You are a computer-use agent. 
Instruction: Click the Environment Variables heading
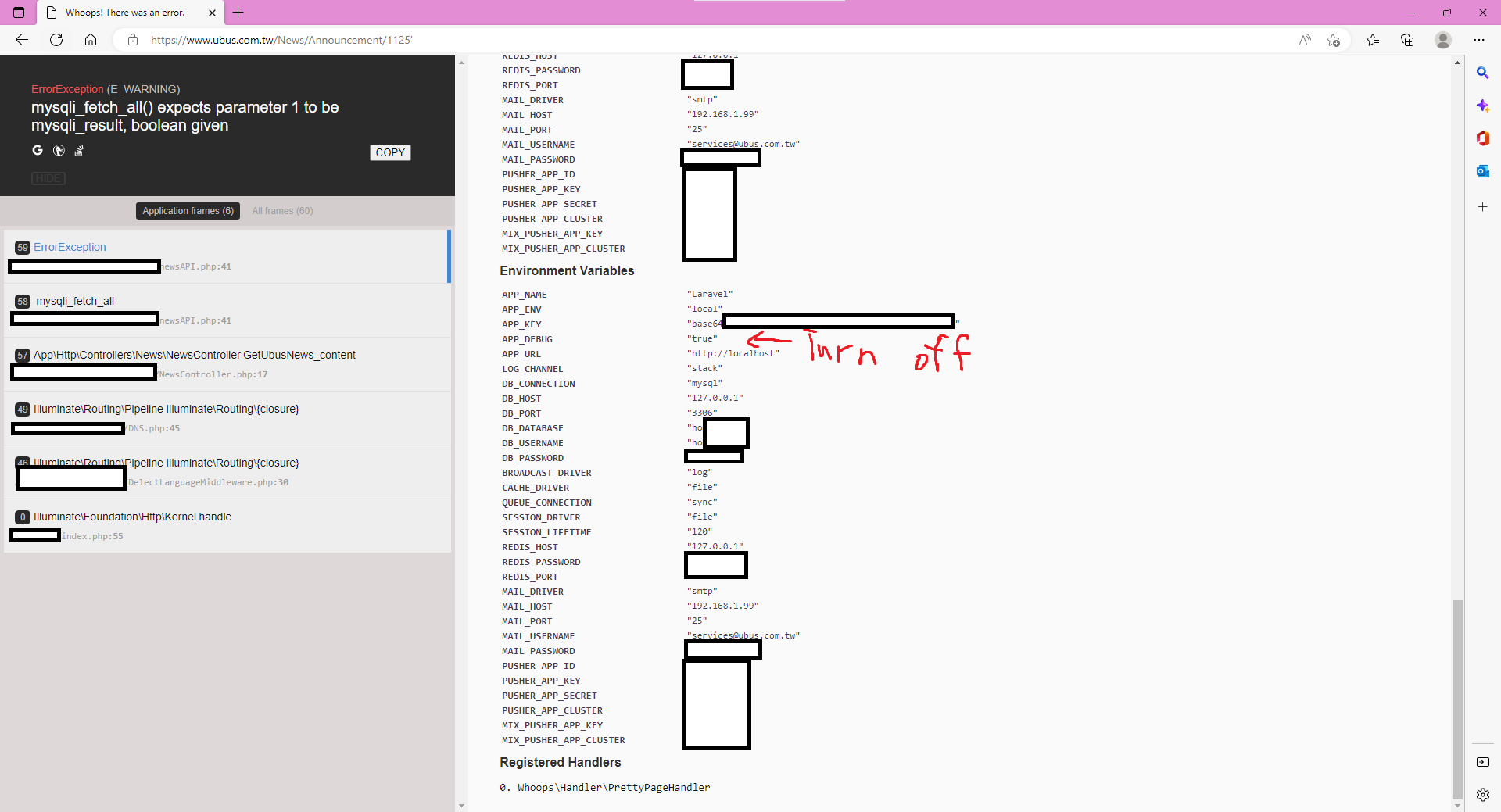(567, 270)
